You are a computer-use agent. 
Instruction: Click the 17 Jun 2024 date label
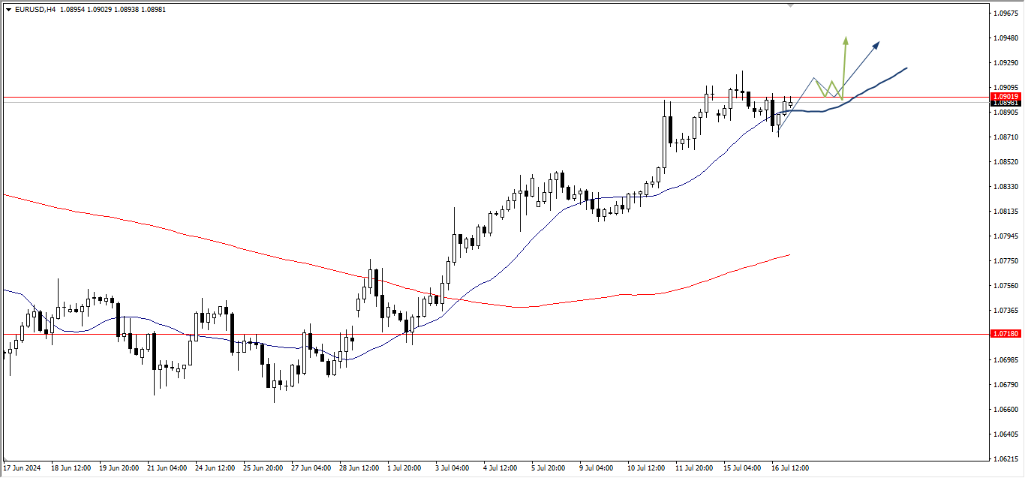22,467
